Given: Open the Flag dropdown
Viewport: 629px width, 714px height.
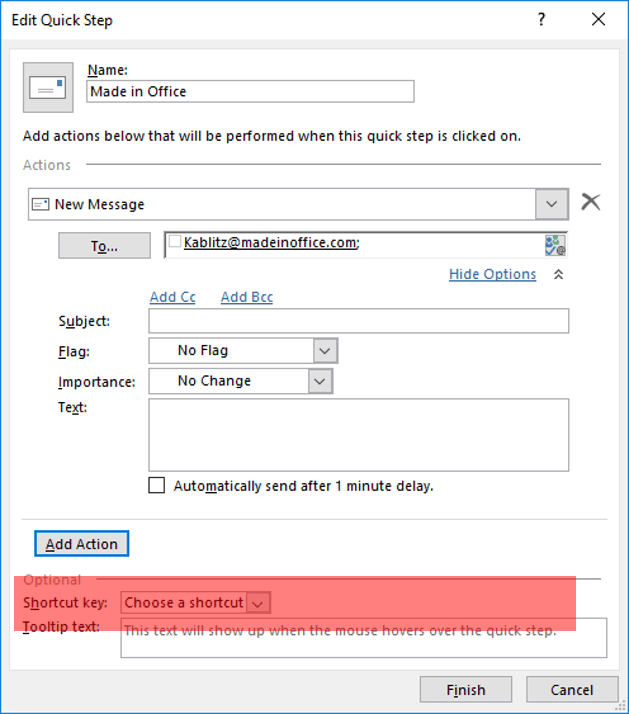Looking at the screenshot, I should [x=324, y=351].
